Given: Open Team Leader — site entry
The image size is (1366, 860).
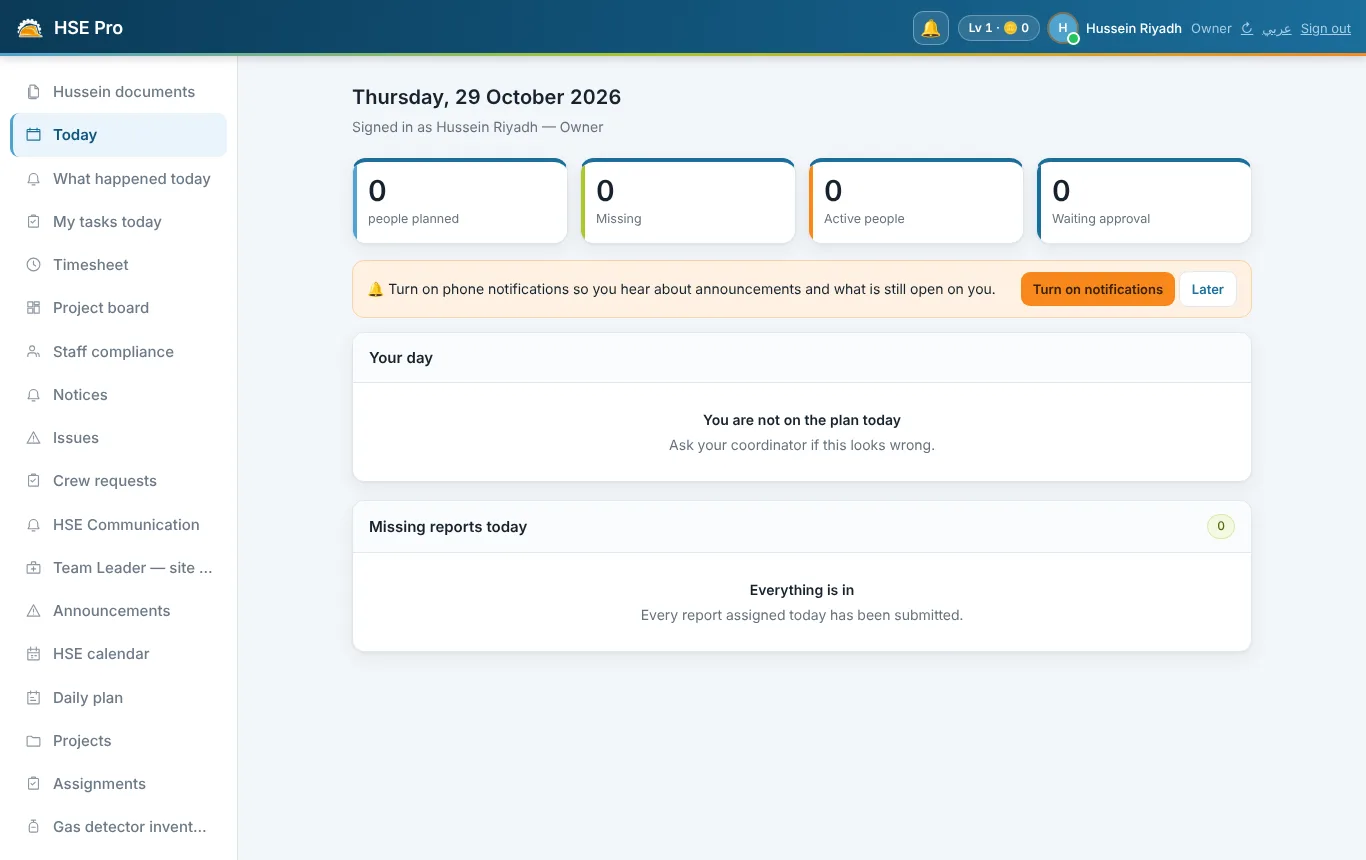Looking at the screenshot, I should click(x=118, y=568).
